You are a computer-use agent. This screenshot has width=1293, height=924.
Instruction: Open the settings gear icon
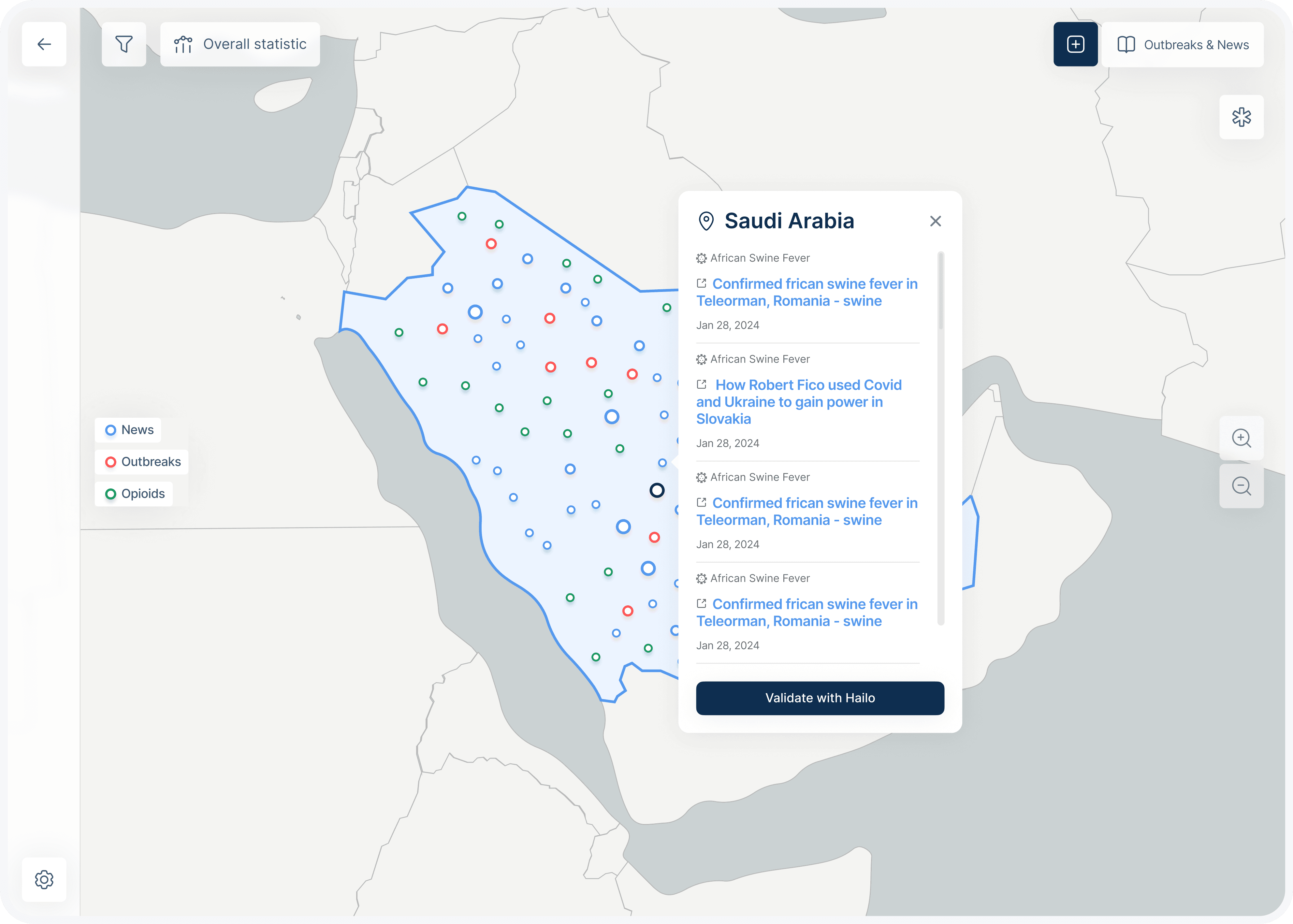(44, 880)
